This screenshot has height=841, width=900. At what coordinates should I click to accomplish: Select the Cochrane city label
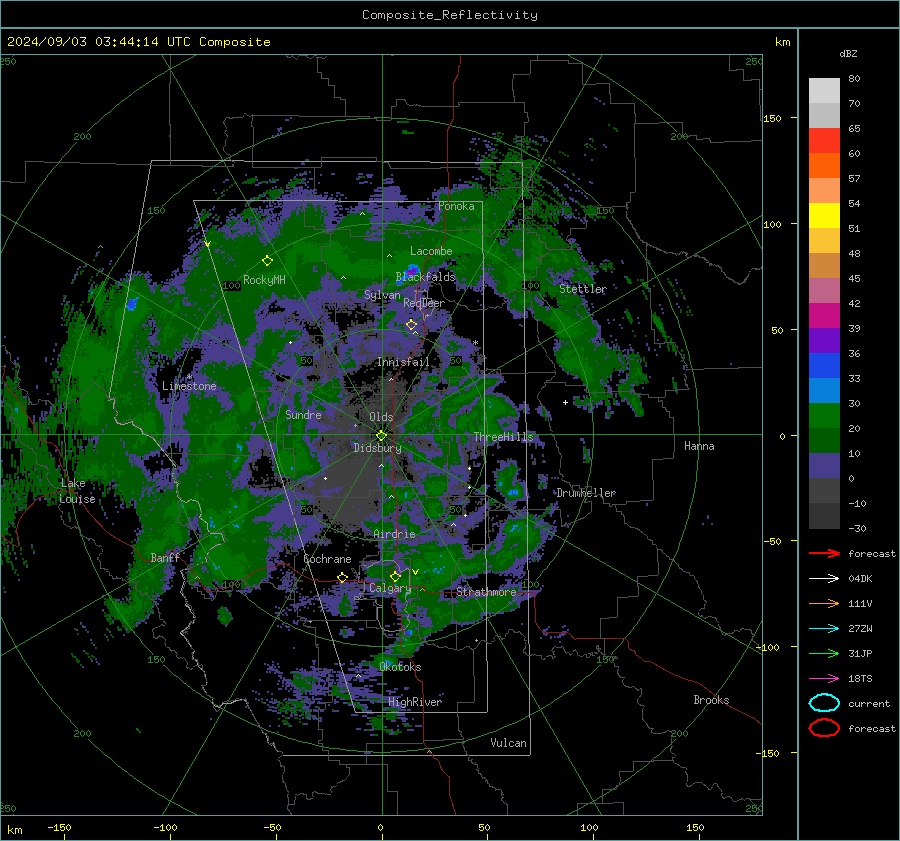click(327, 559)
